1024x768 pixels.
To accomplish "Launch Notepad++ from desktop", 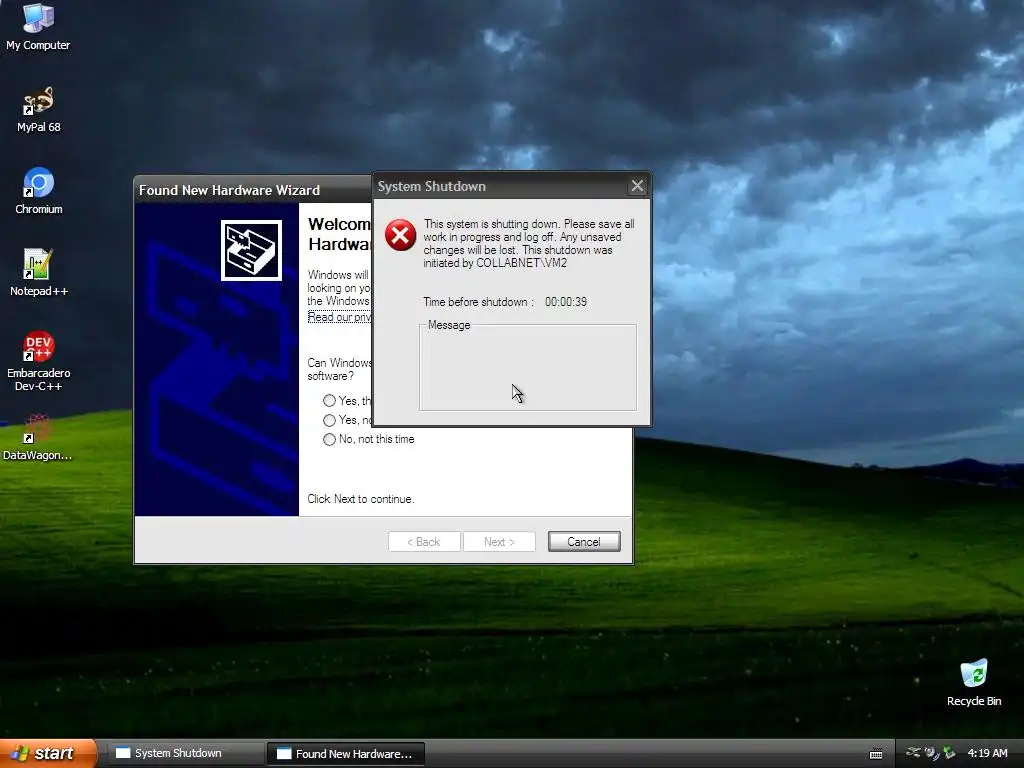I will [38, 272].
